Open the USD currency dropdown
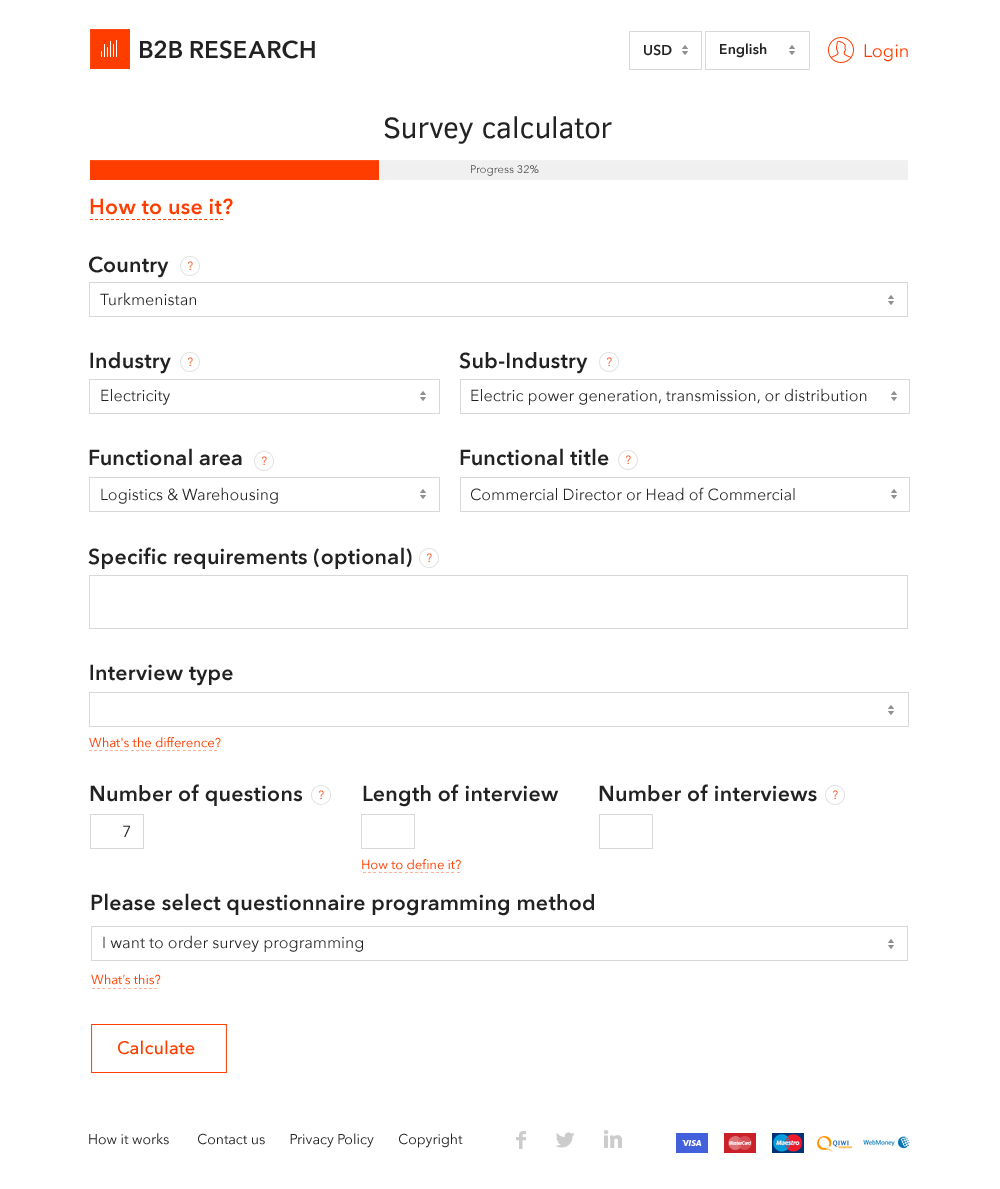1000x1189 pixels. [665, 50]
